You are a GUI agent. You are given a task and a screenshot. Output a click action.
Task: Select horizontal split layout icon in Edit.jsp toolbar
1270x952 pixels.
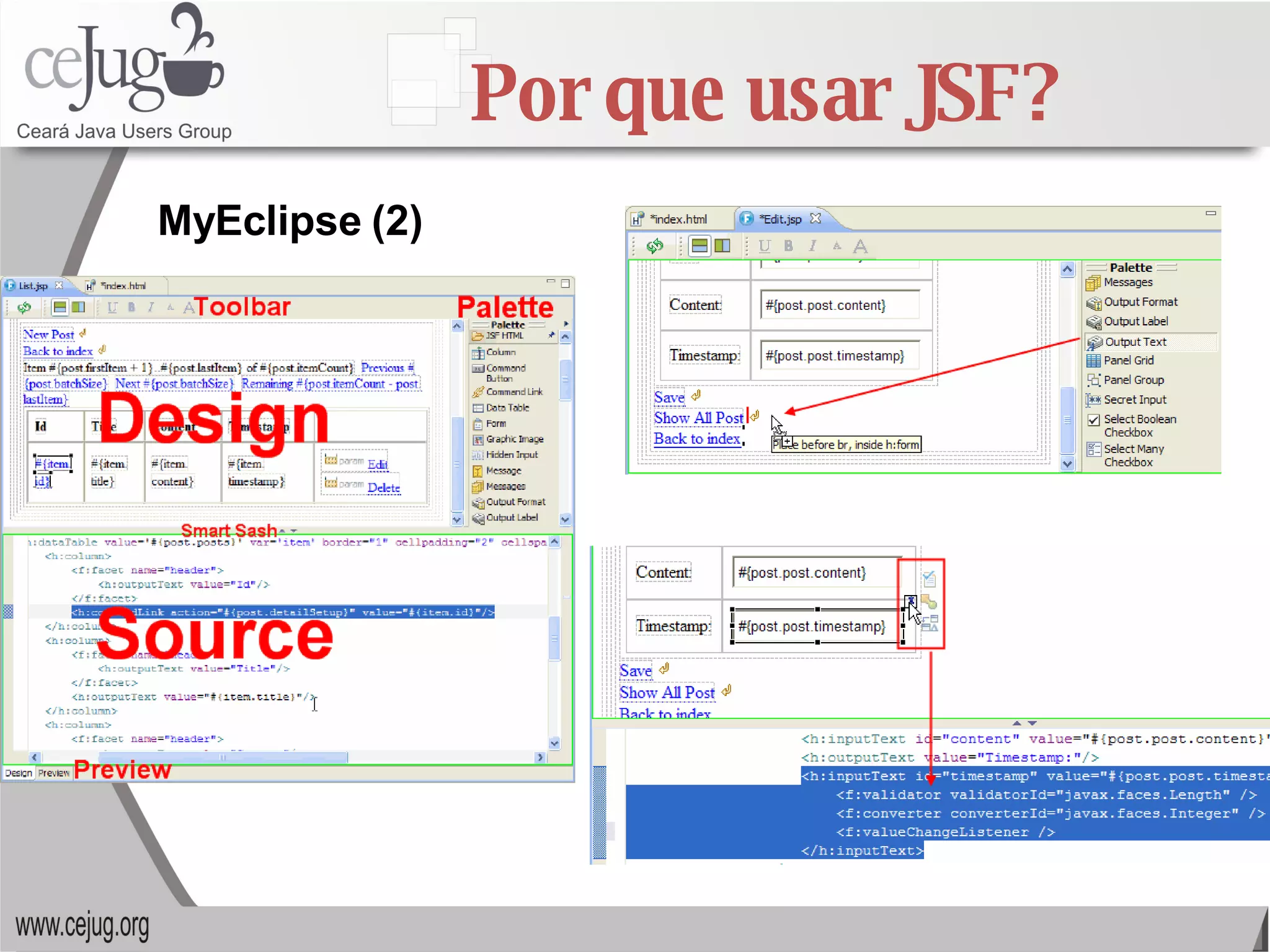click(x=699, y=246)
